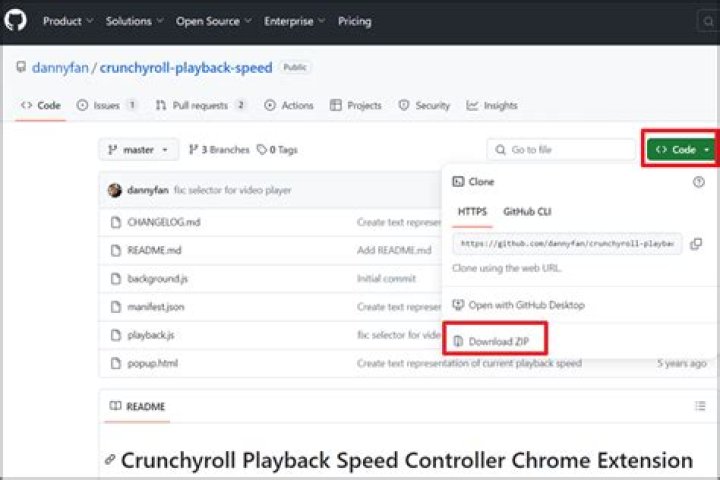The height and width of the screenshot is (480, 720).
Task: Open the Product menu
Action: point(68,21)
